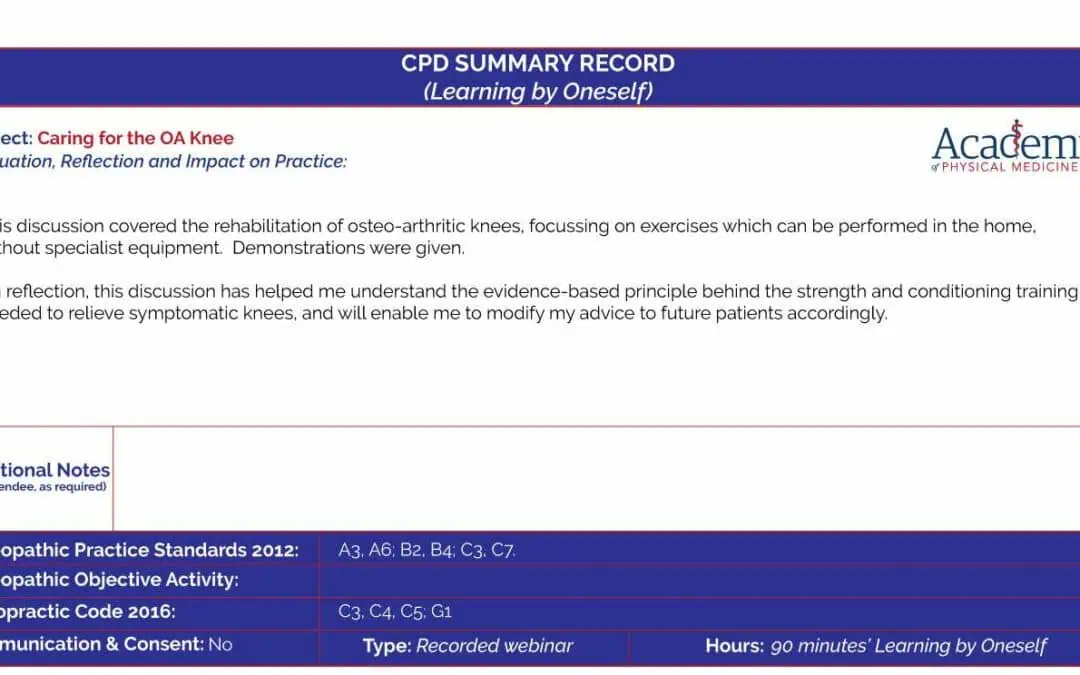Click the C3, C4, C5; G1 code value

point(395,612)
